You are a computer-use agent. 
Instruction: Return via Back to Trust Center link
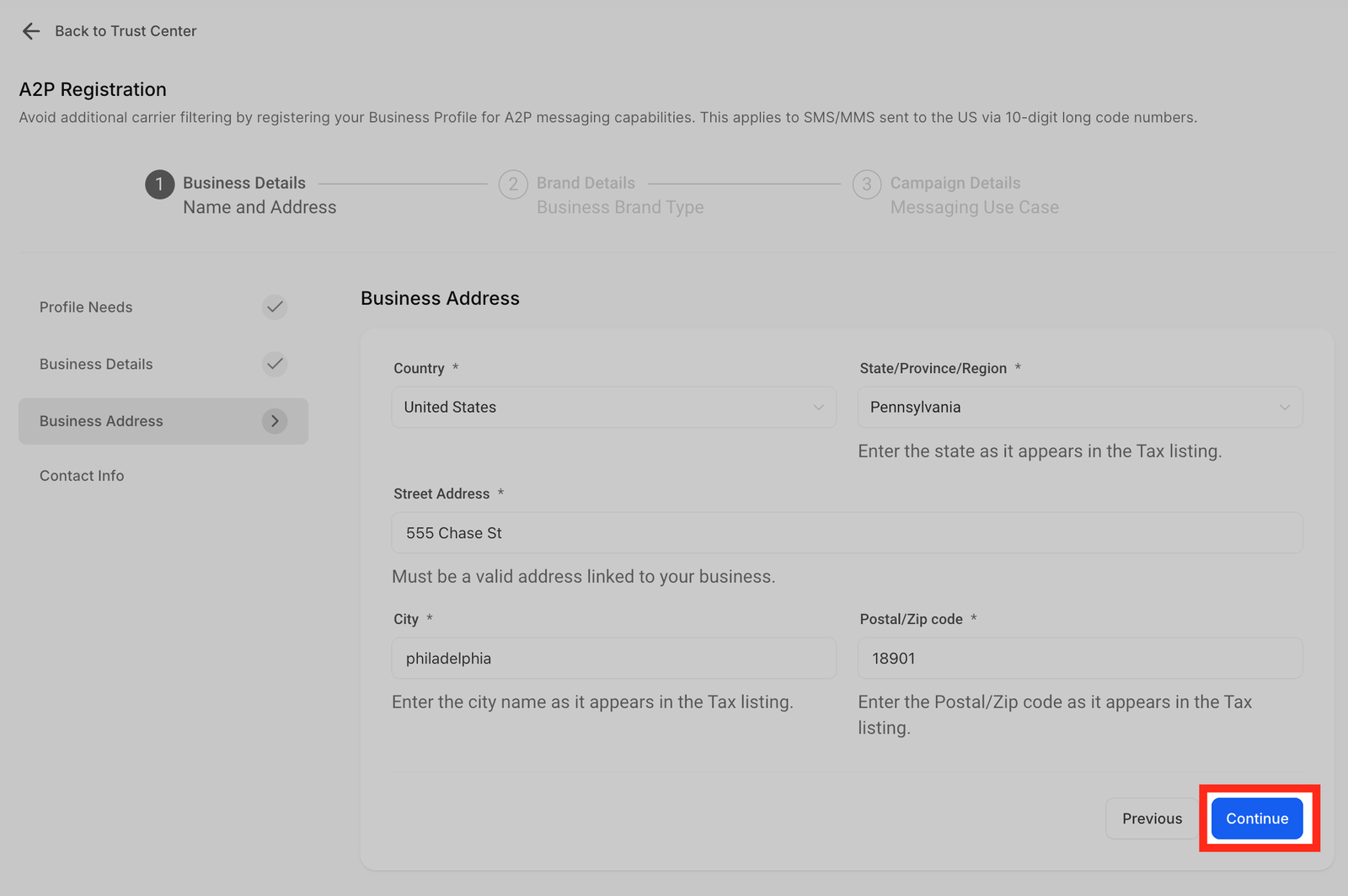pyautogui.click(x=126, y=31)
